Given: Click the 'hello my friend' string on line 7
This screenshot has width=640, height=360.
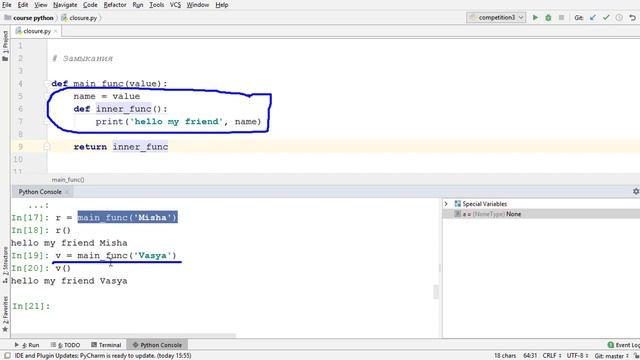Looking at the screenshot, I should coord(177,122).
